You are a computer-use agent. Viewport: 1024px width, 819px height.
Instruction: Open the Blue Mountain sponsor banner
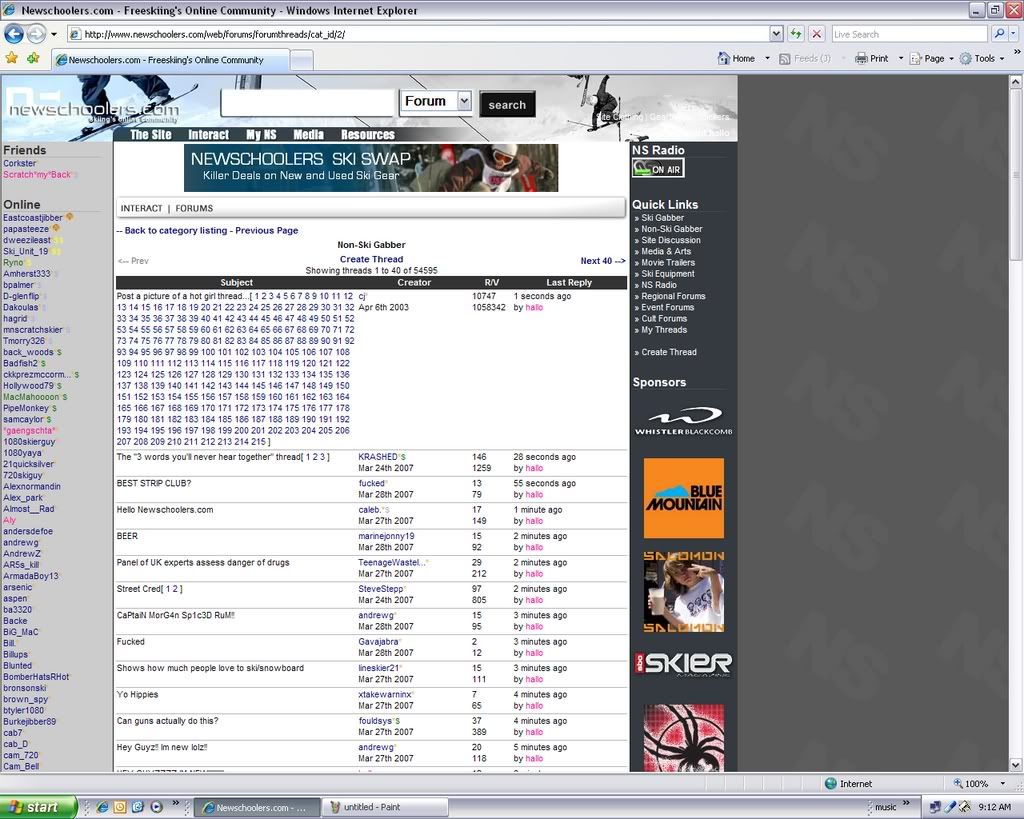point(683,498)
